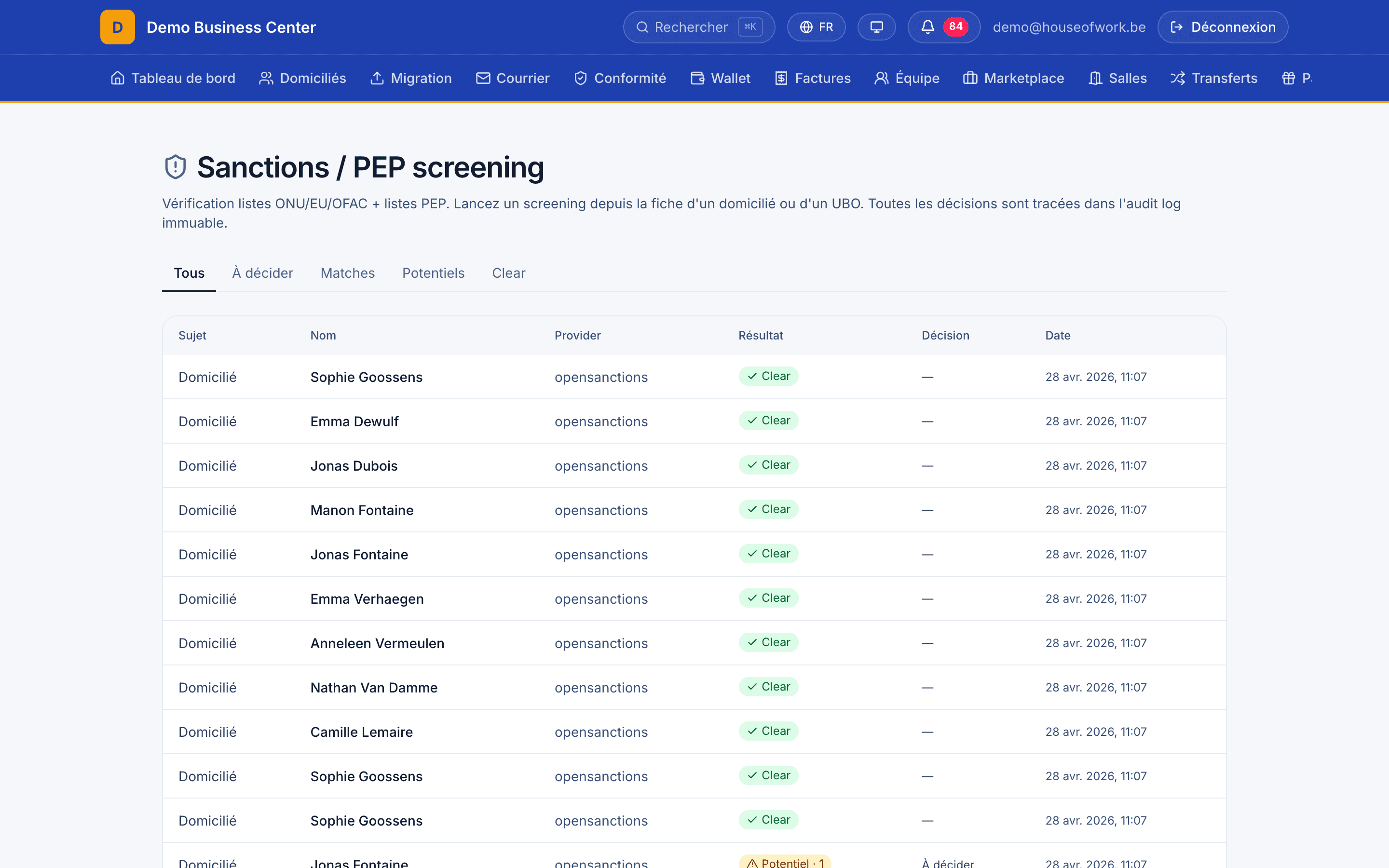Image resolution: width=1389 pixels, height=868 pixels.
Task: Click date in Anneleen Vermeulen row
Action: (1096, 643)
